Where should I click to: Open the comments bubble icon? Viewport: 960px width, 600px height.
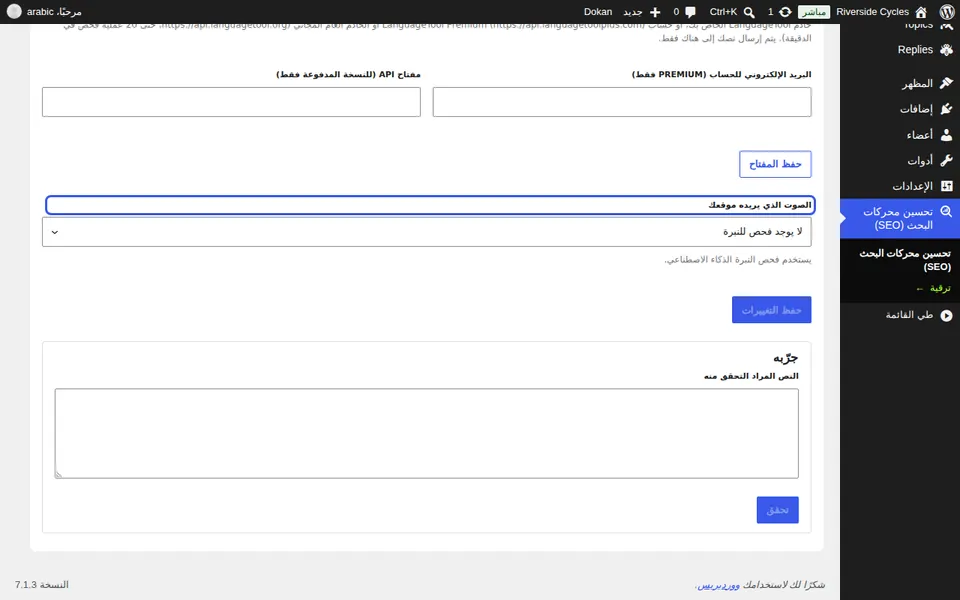691,12
